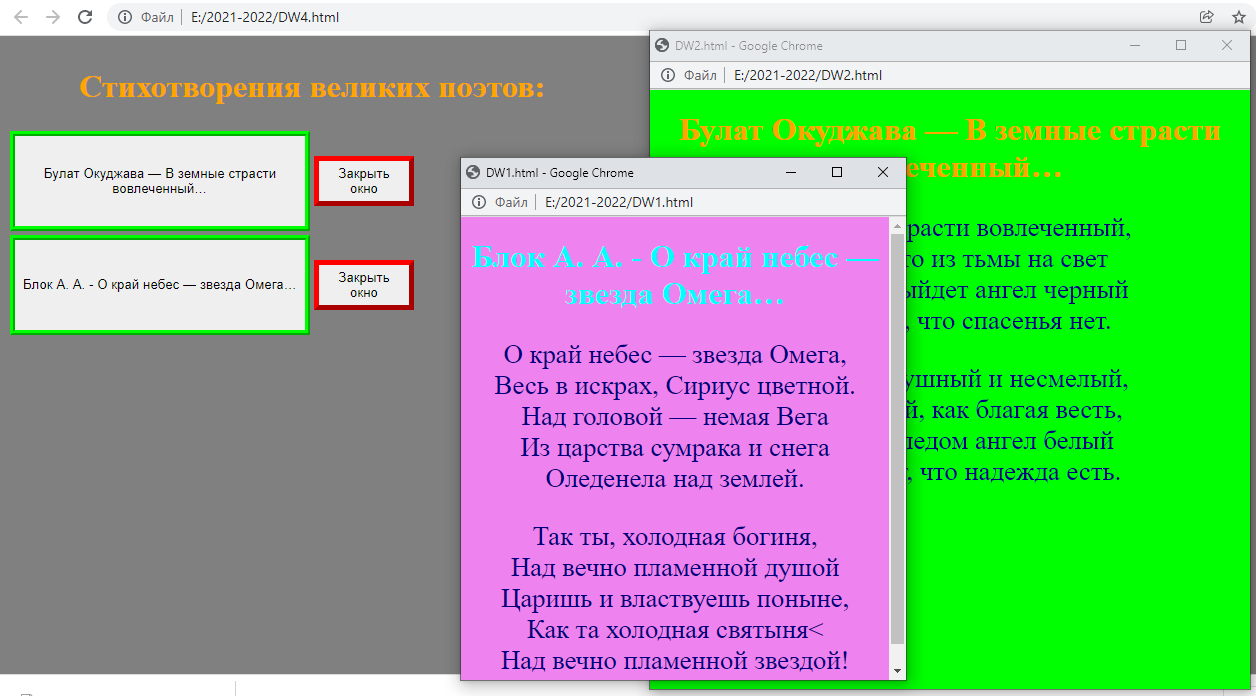The width and height of the screenshot is (1256, 696).
Task: Click the share icon in the address bar
Action: click(1207, 17)
